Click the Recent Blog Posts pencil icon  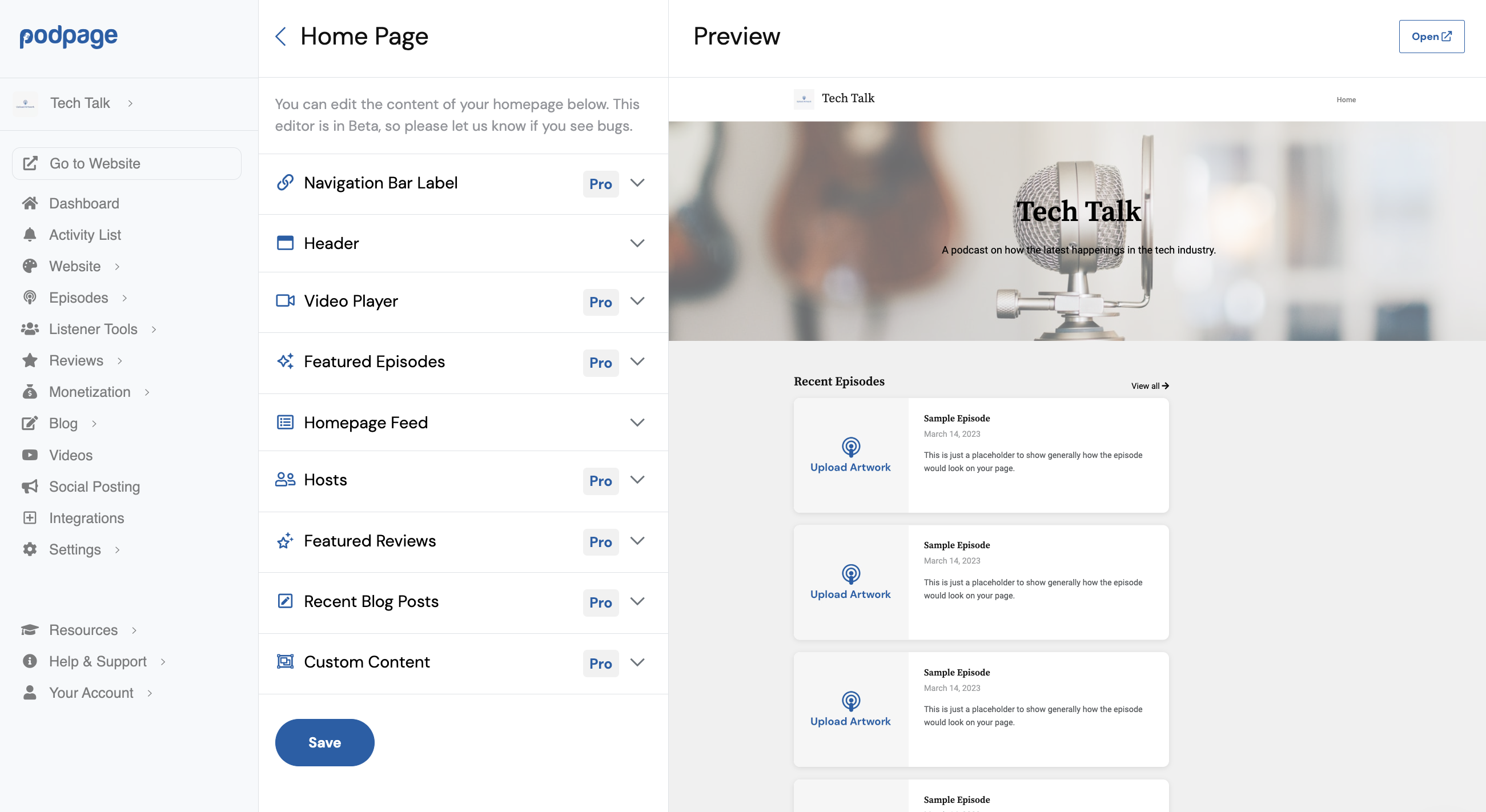pyautogui.click(x=286, y=601)
